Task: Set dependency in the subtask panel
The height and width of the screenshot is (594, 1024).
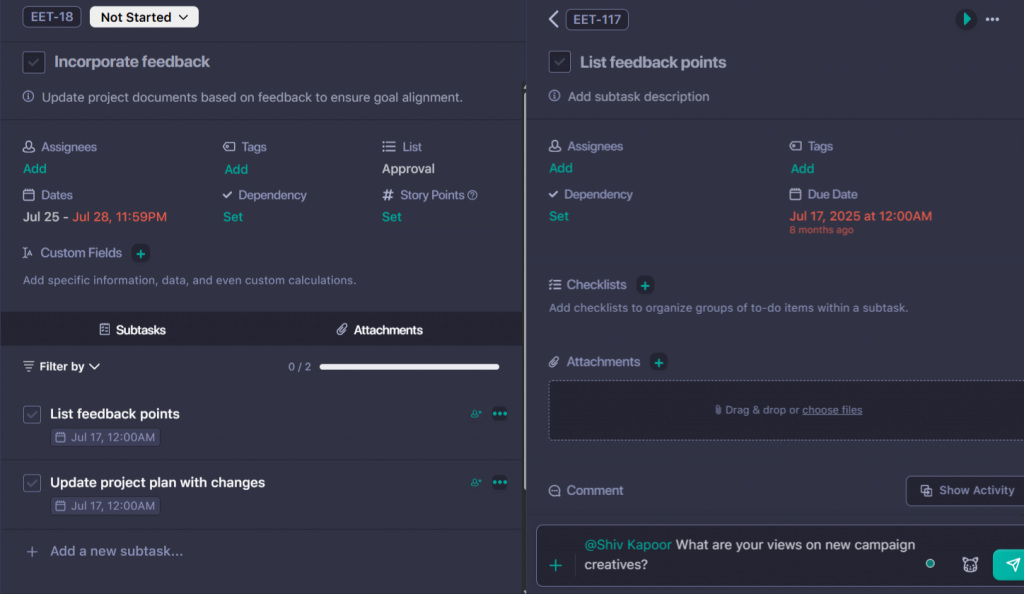Action: pyautogui.click(x=558, y=216)
